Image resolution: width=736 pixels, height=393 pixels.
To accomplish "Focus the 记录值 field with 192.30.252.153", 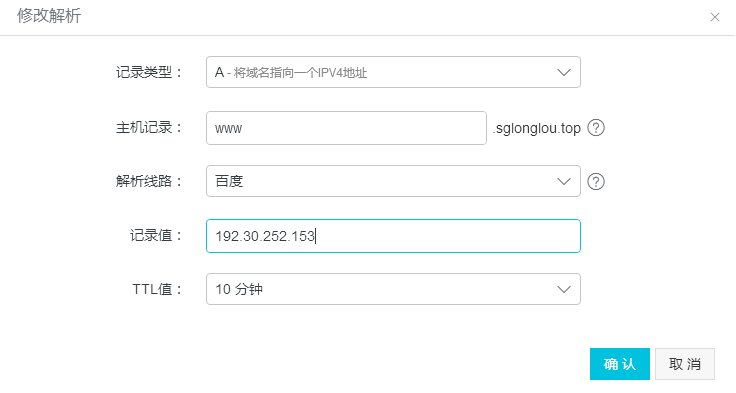I will [393, 236].
